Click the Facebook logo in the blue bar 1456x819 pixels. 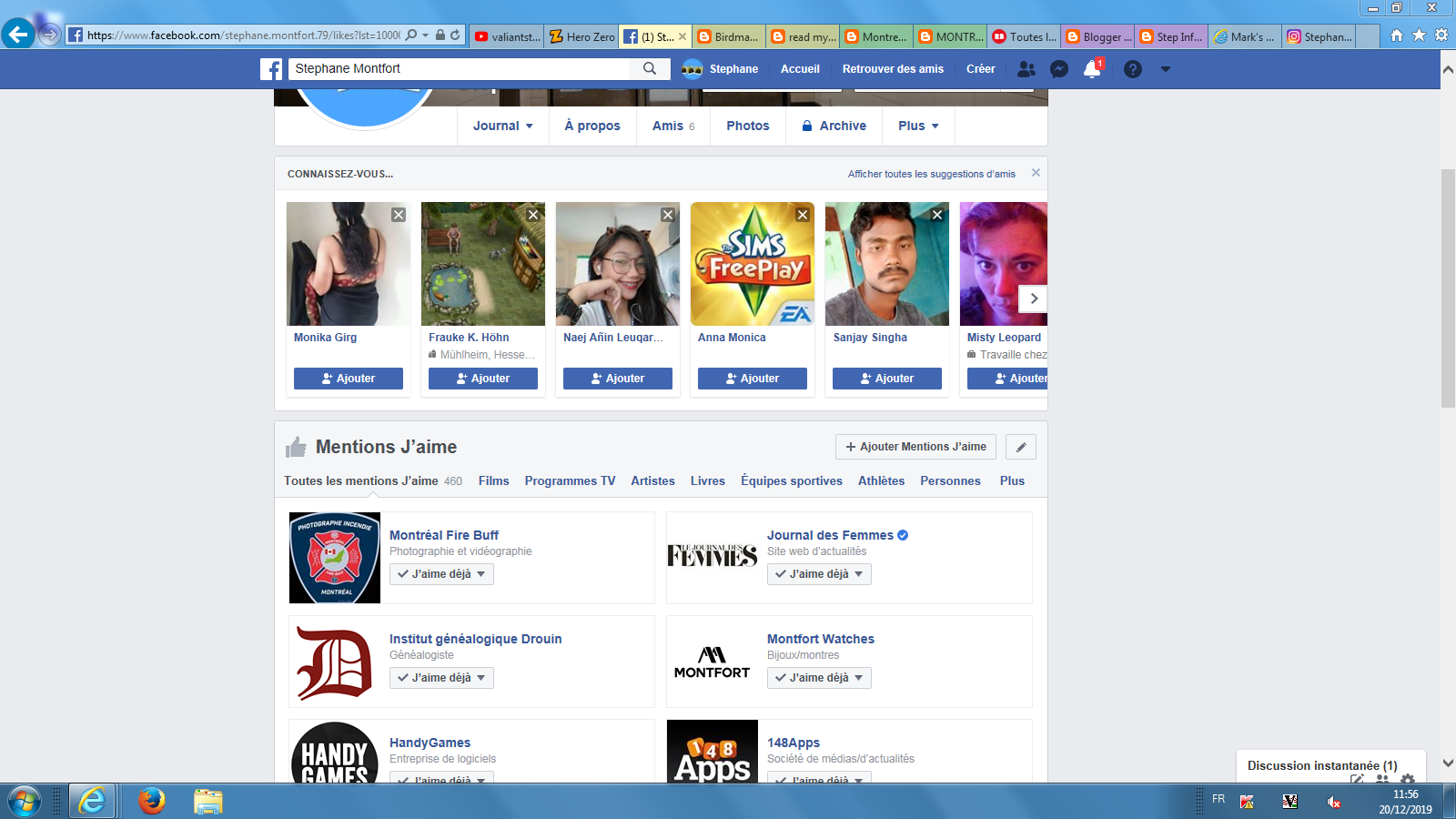tap(271, 69)
